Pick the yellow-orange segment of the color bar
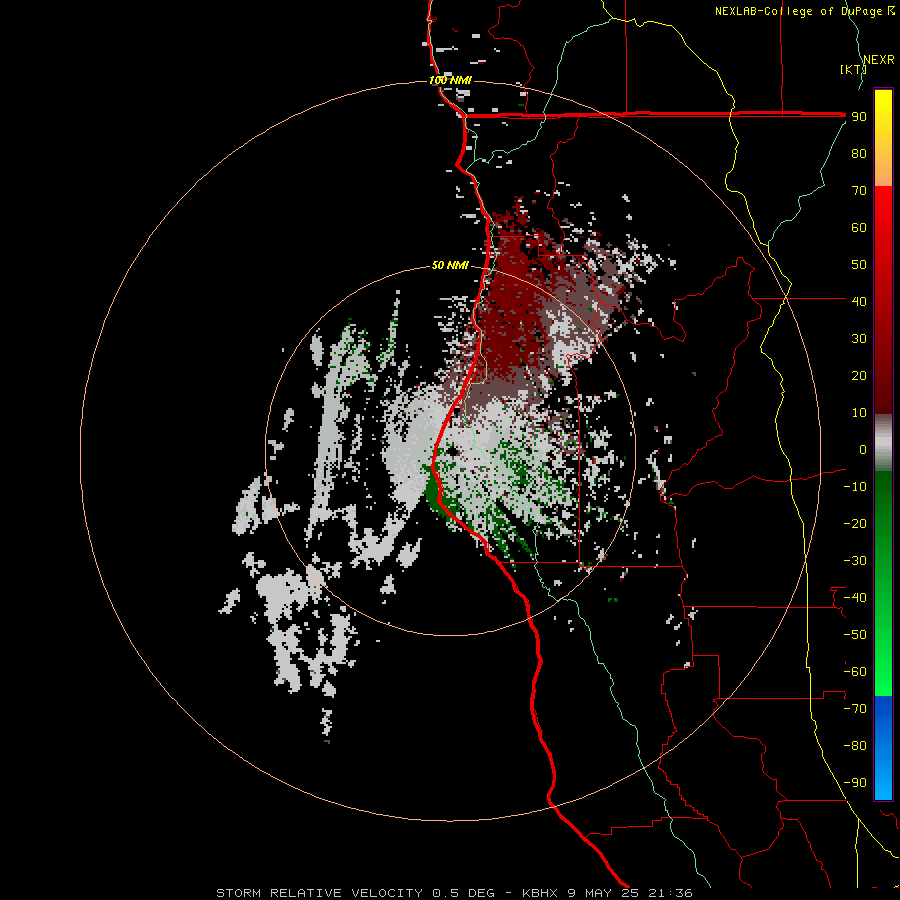The height and width of the screenshot is (900, 900). coord(883,138)
